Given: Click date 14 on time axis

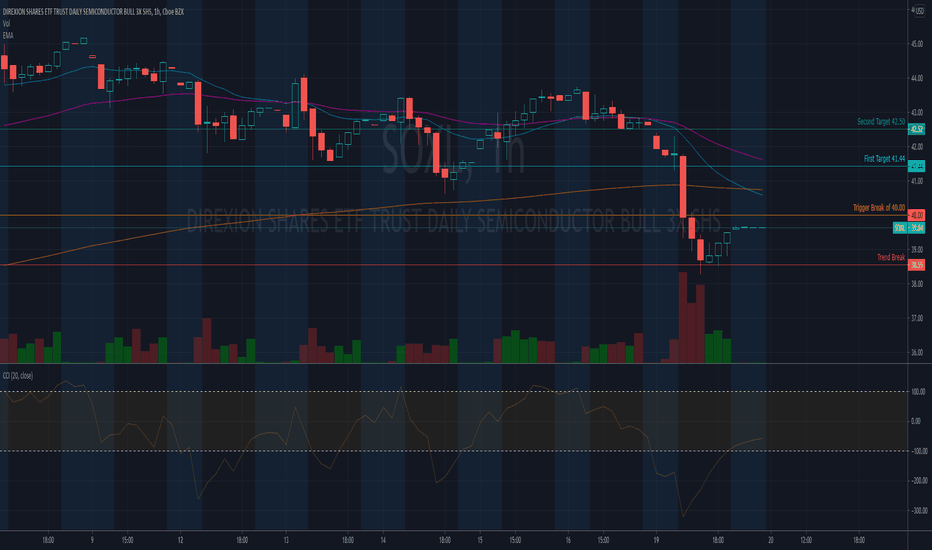Looking at the screenshot, I should pyautogui.click(x=383, y=540).
